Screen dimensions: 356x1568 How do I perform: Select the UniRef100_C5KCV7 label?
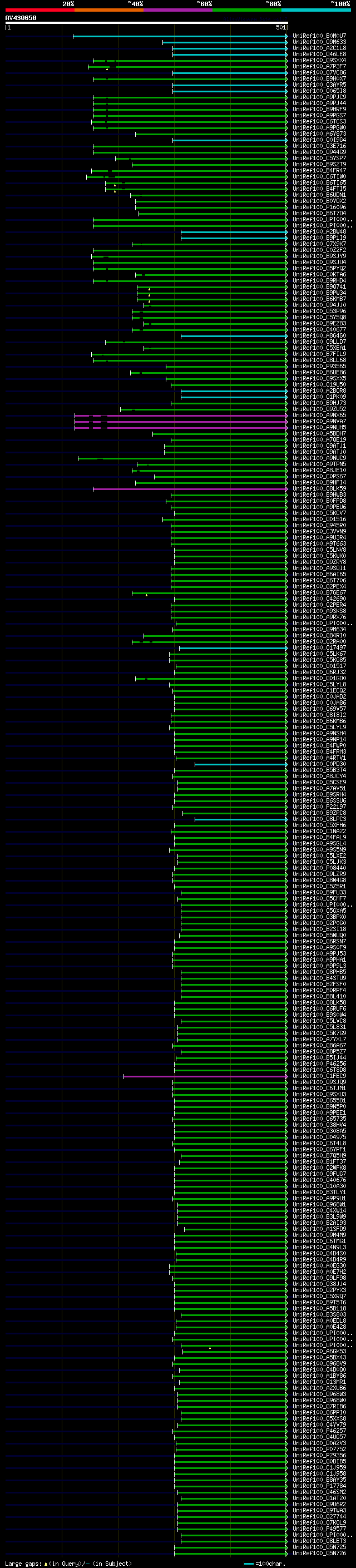[x=319, y=513]
